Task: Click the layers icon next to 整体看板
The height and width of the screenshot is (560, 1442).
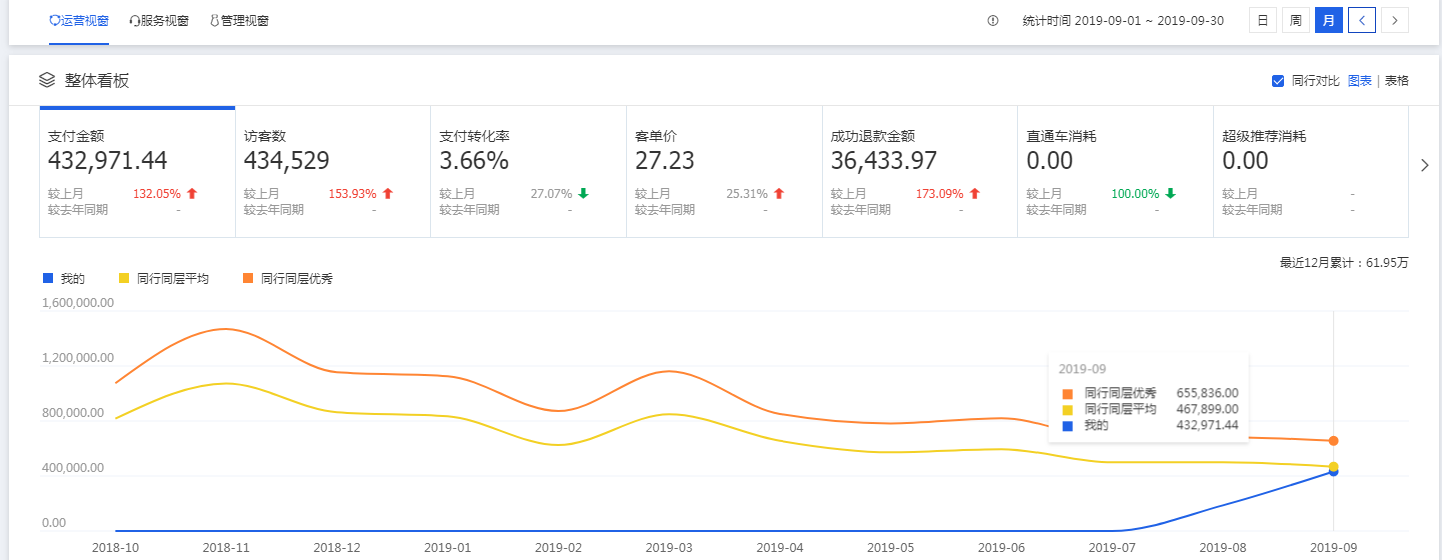Action: [47, 80]
